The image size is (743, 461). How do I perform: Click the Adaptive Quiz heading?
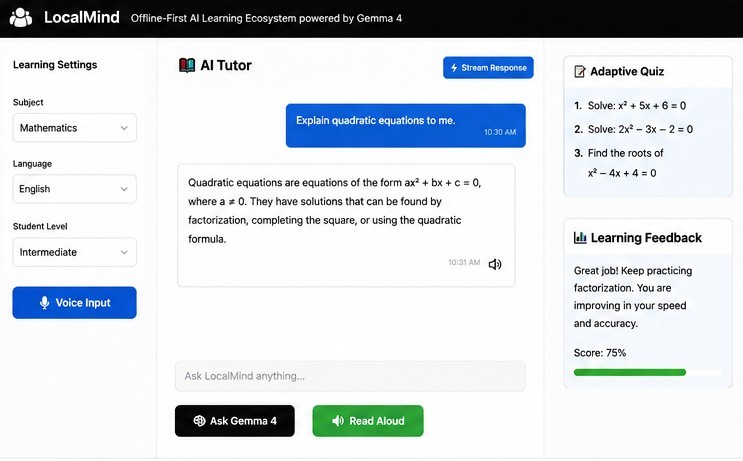coord(627,72)
